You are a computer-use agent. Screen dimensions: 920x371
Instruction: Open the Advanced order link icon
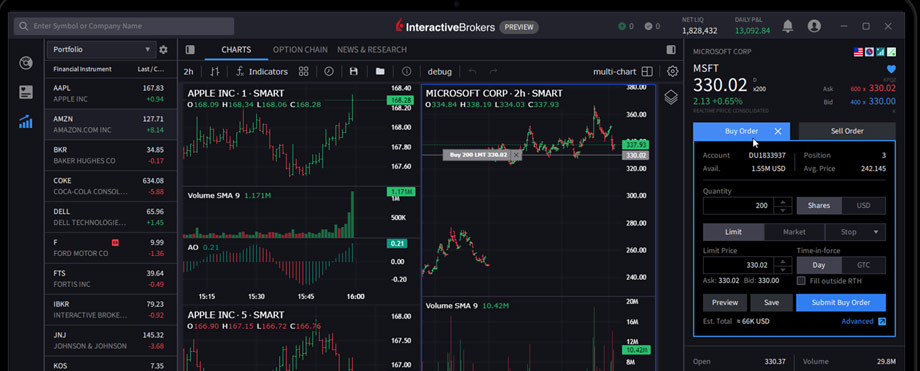[x=881, y=321]
